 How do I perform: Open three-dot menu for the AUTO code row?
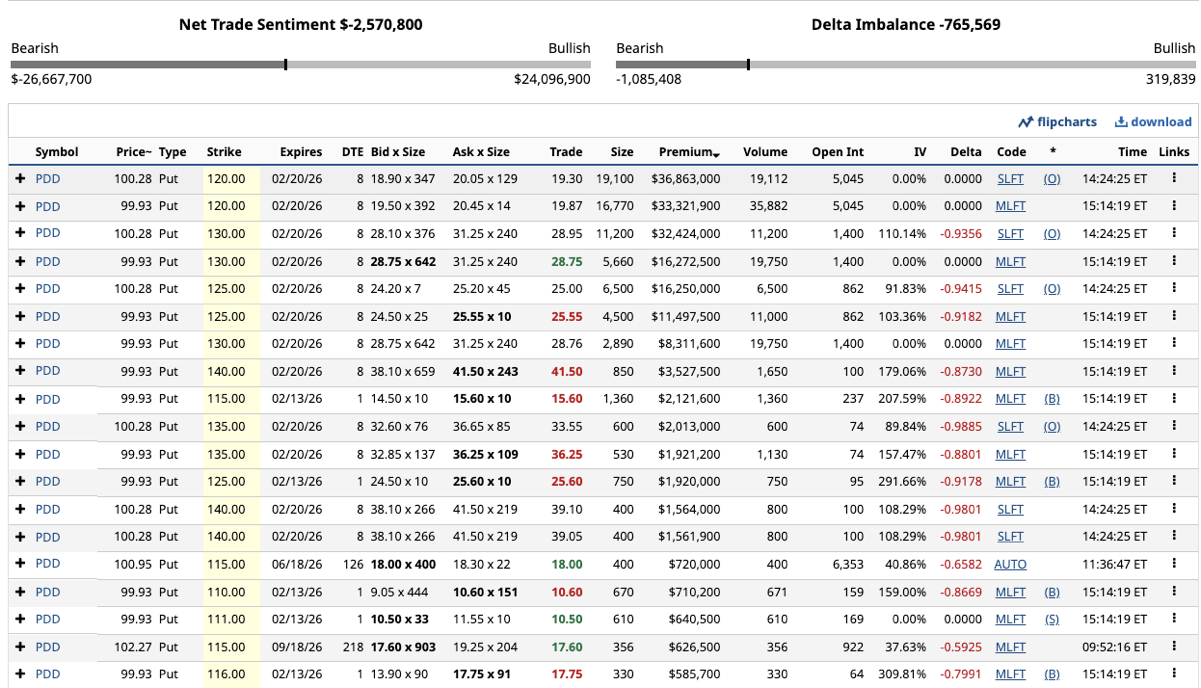[x=1174, y=564]
